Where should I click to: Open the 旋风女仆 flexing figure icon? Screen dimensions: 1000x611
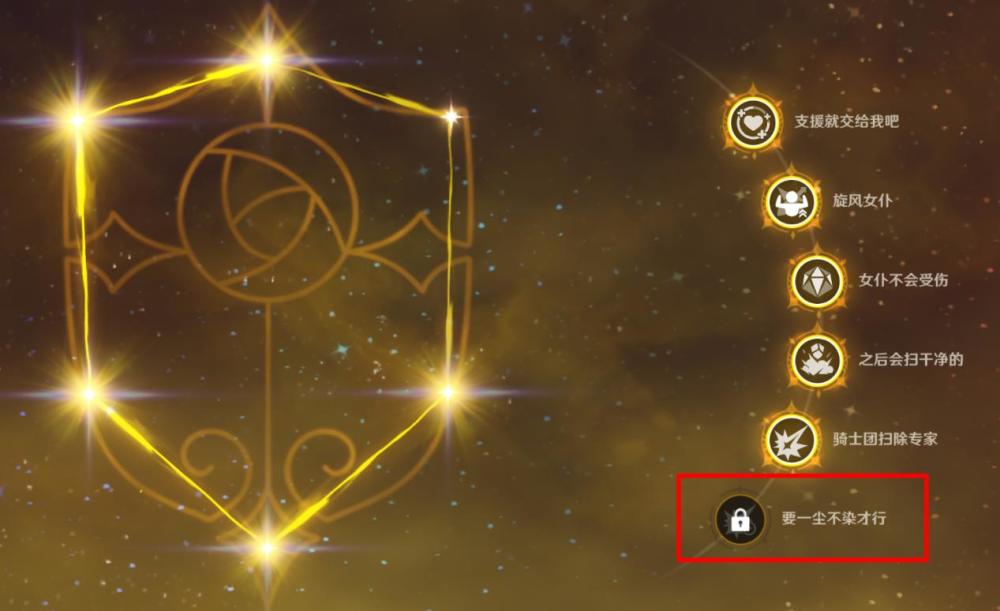[x=791, y=202]
